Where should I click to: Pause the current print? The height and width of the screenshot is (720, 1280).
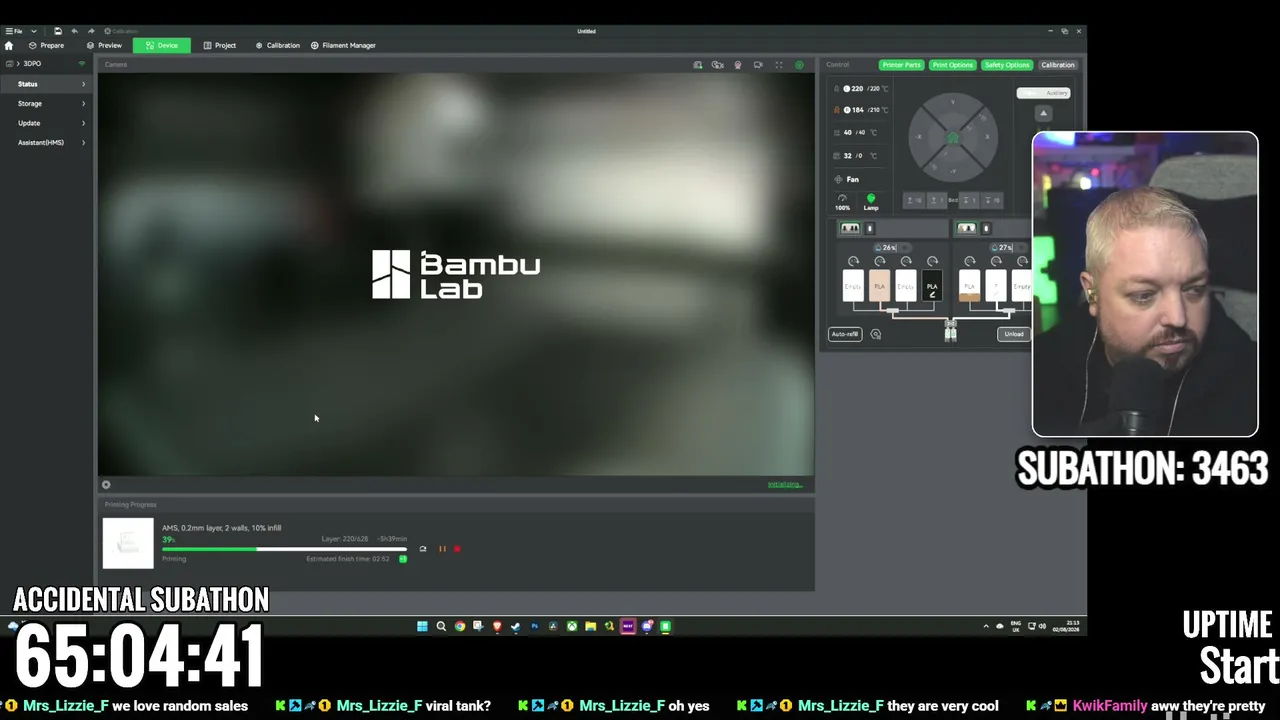442,549
